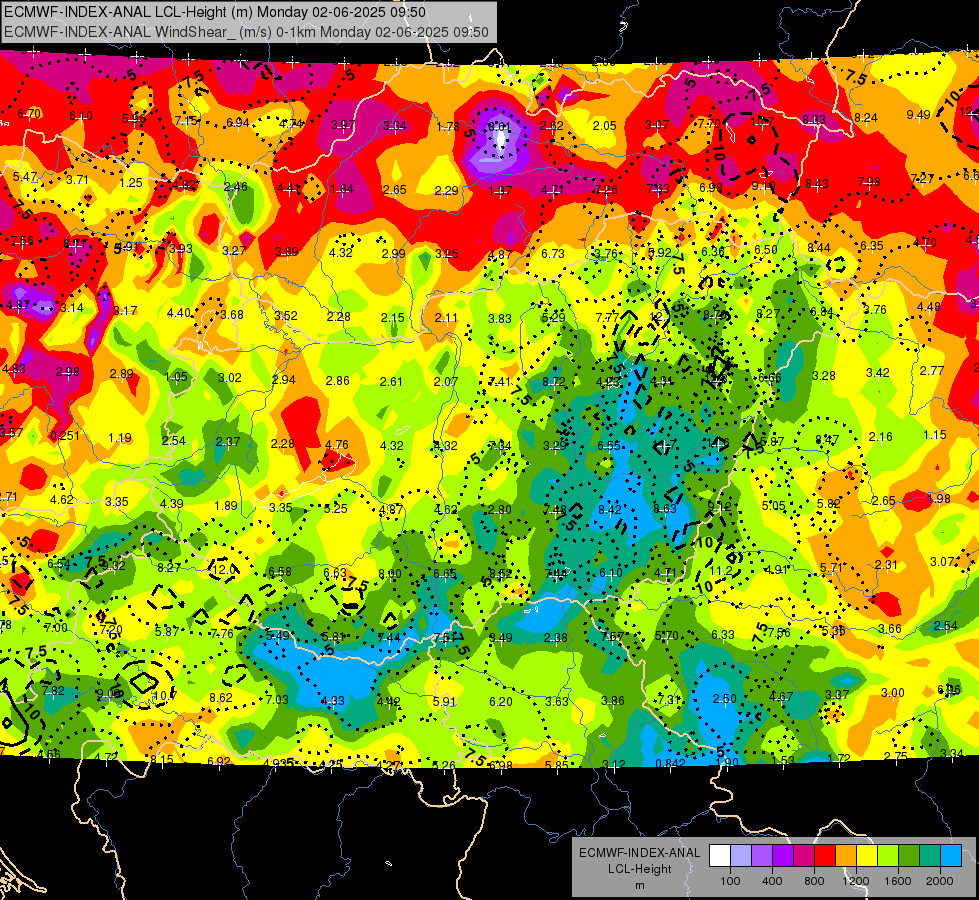Click the violet legend swatch right of 400
979x900 pixels.
783,856
